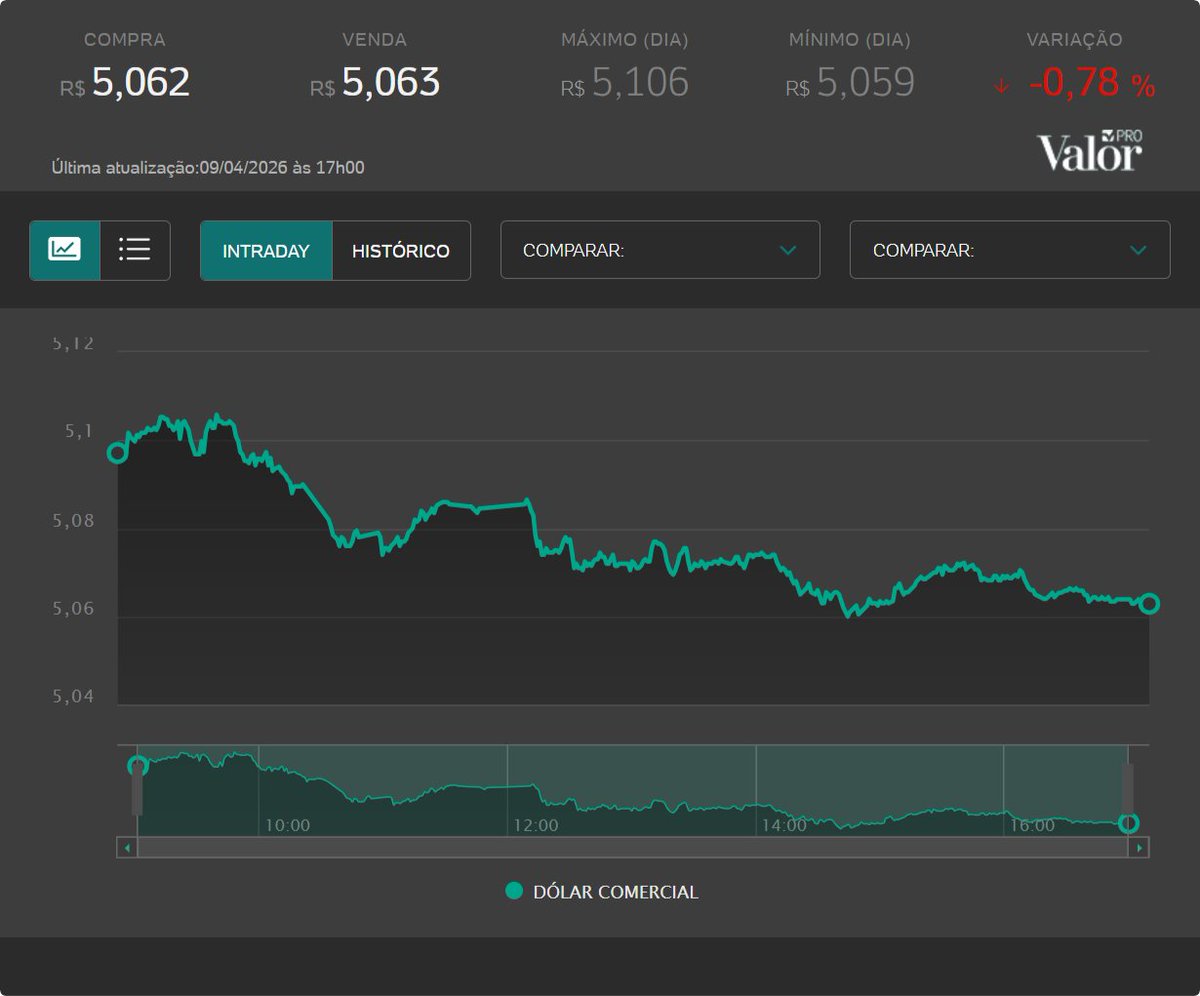1200x996 pixels.
Task: Click the navigator scrollbar right arrow
Action: [x=1139, y=848]
